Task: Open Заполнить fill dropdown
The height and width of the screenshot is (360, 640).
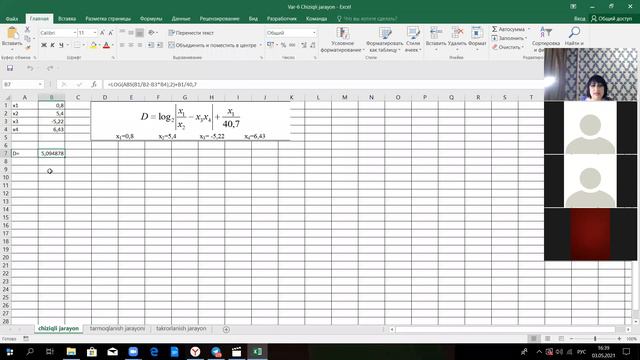Action: [x=509, y=38]
